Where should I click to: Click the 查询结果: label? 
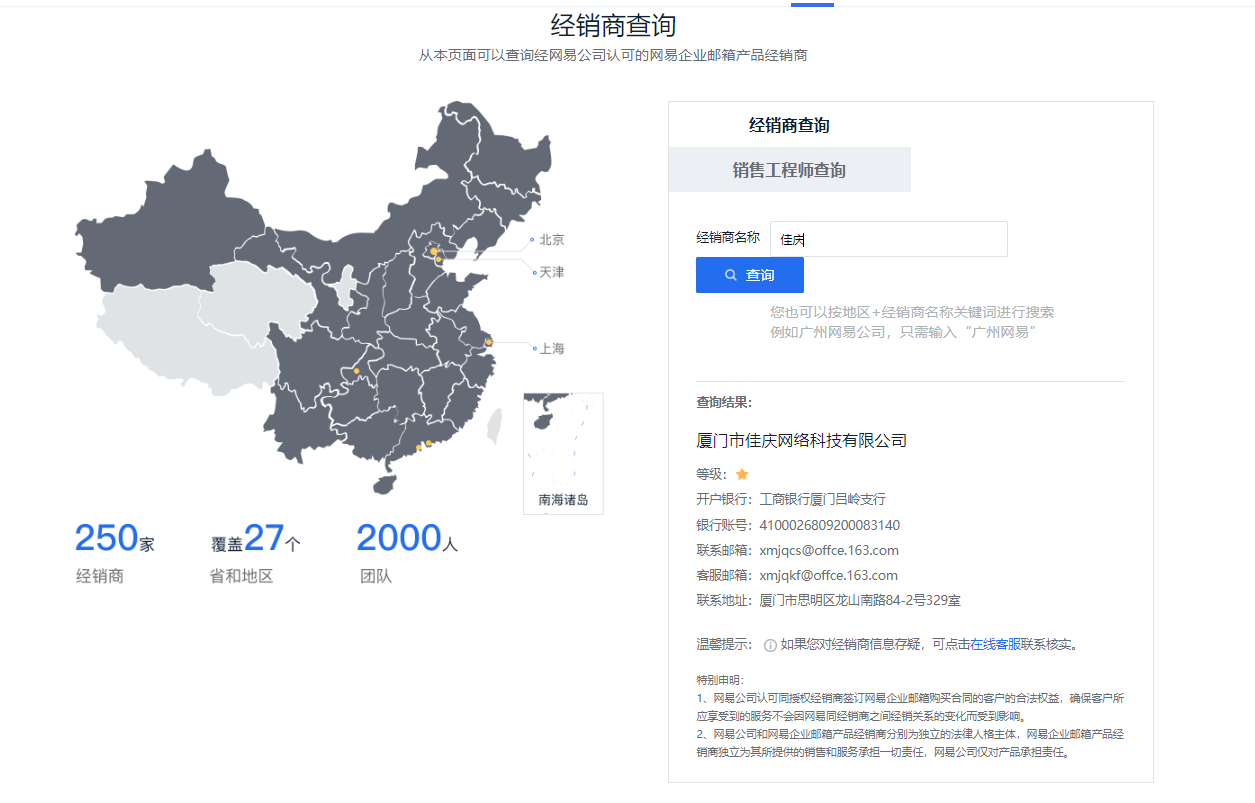724,402
